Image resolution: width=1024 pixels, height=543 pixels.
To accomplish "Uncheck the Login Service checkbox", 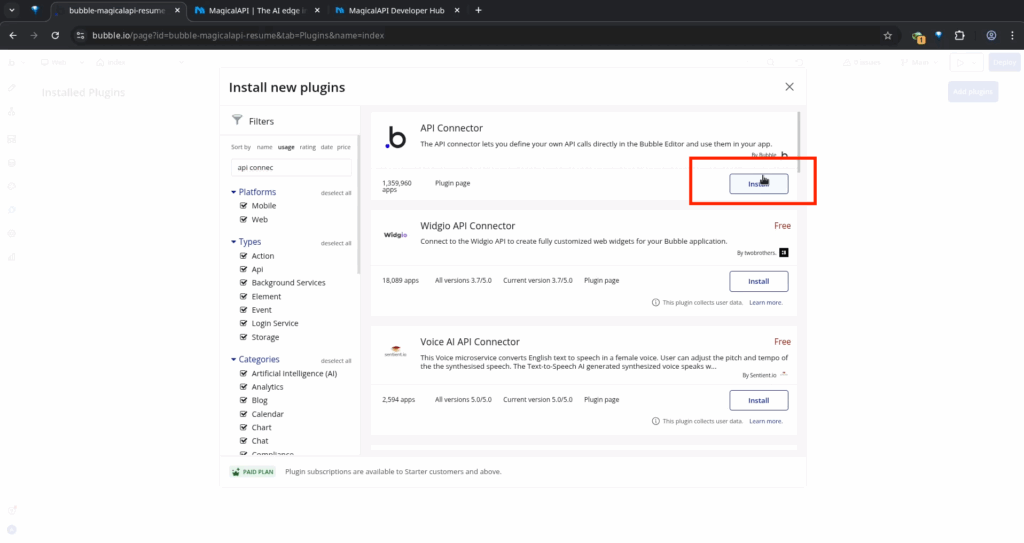I will tap(244, 323).
